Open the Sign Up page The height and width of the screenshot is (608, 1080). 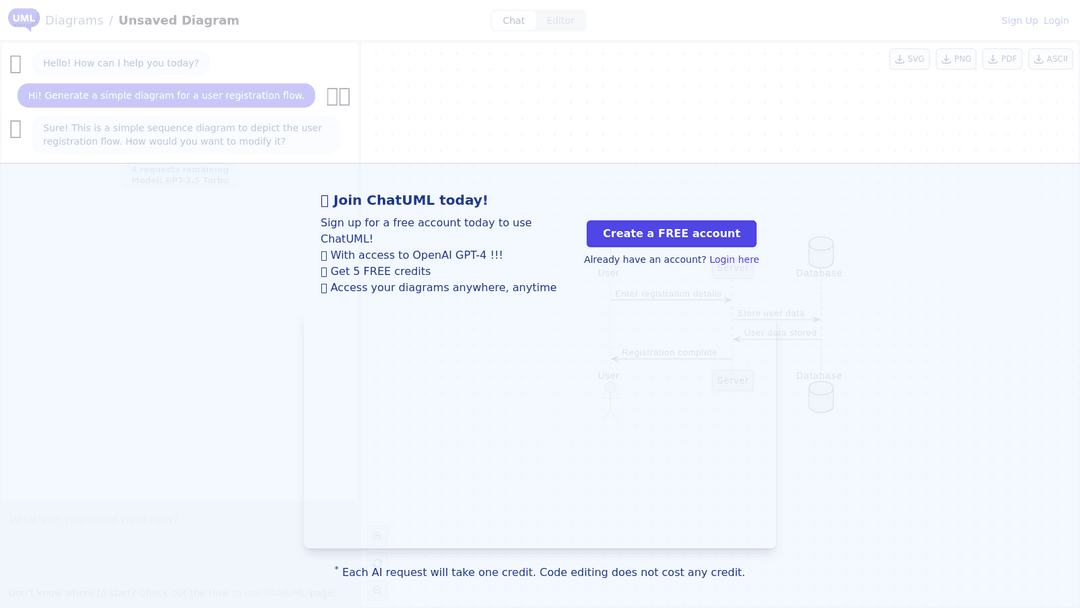(1019, 20)
